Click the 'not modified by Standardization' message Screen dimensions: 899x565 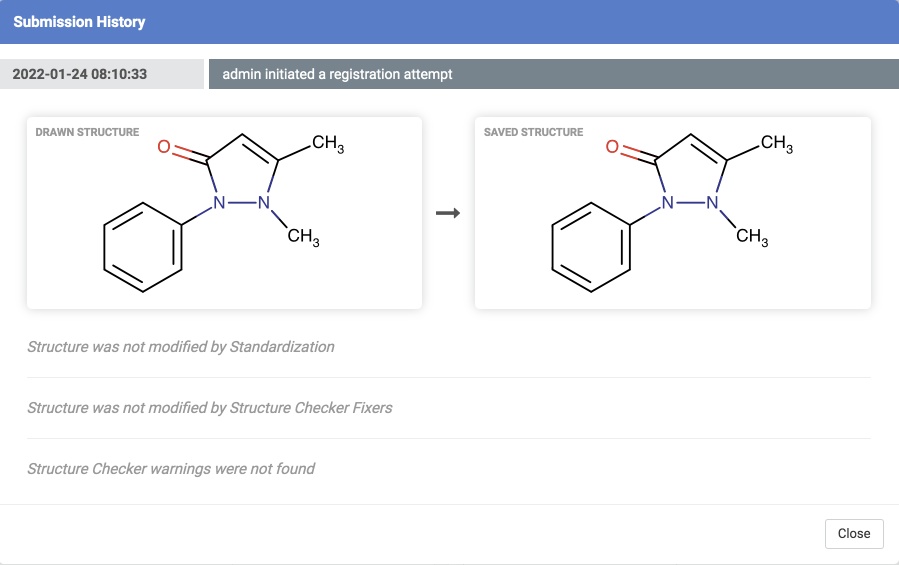coord(181,347)
